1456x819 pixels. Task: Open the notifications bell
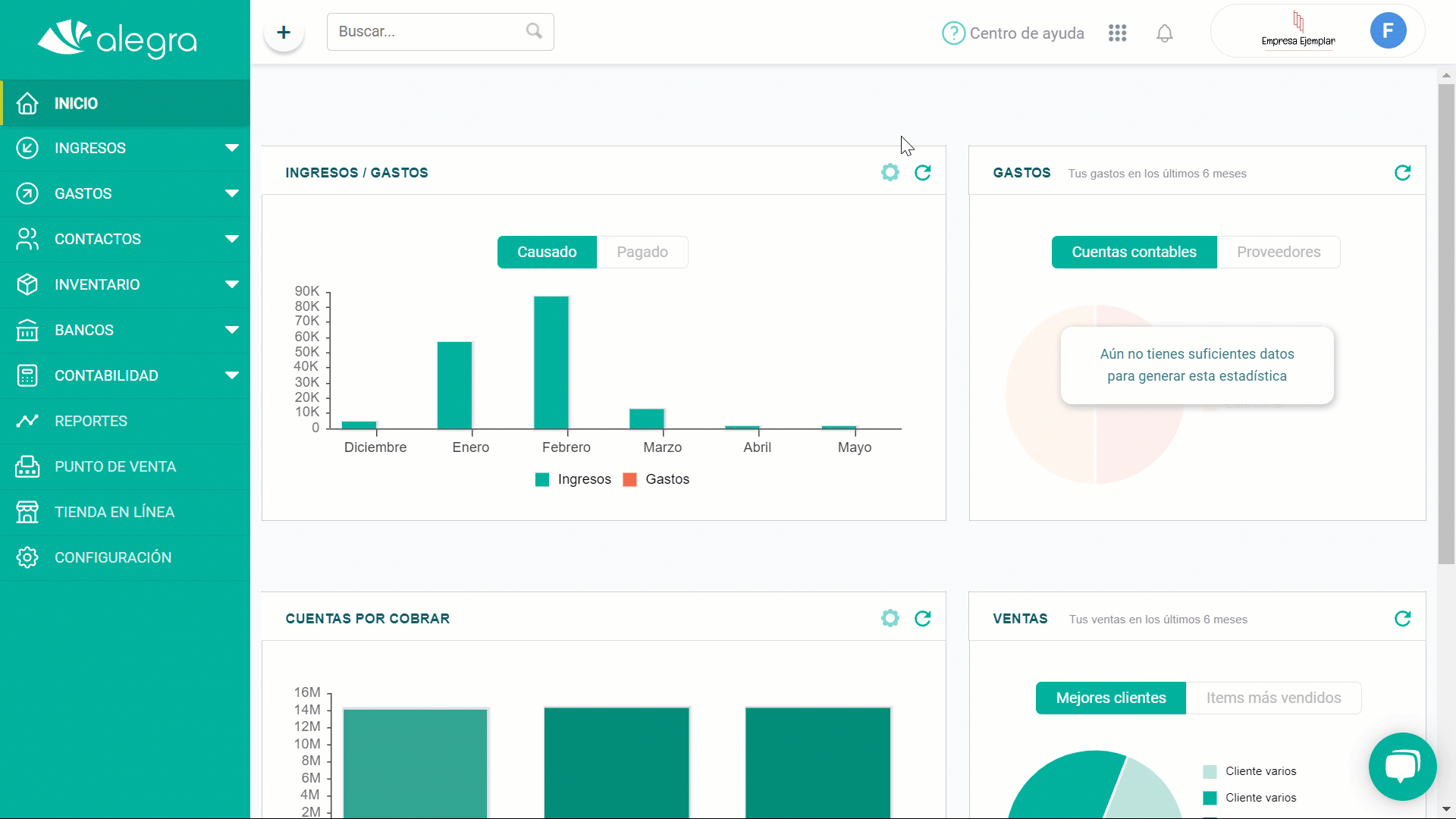tap(1165, 33)
